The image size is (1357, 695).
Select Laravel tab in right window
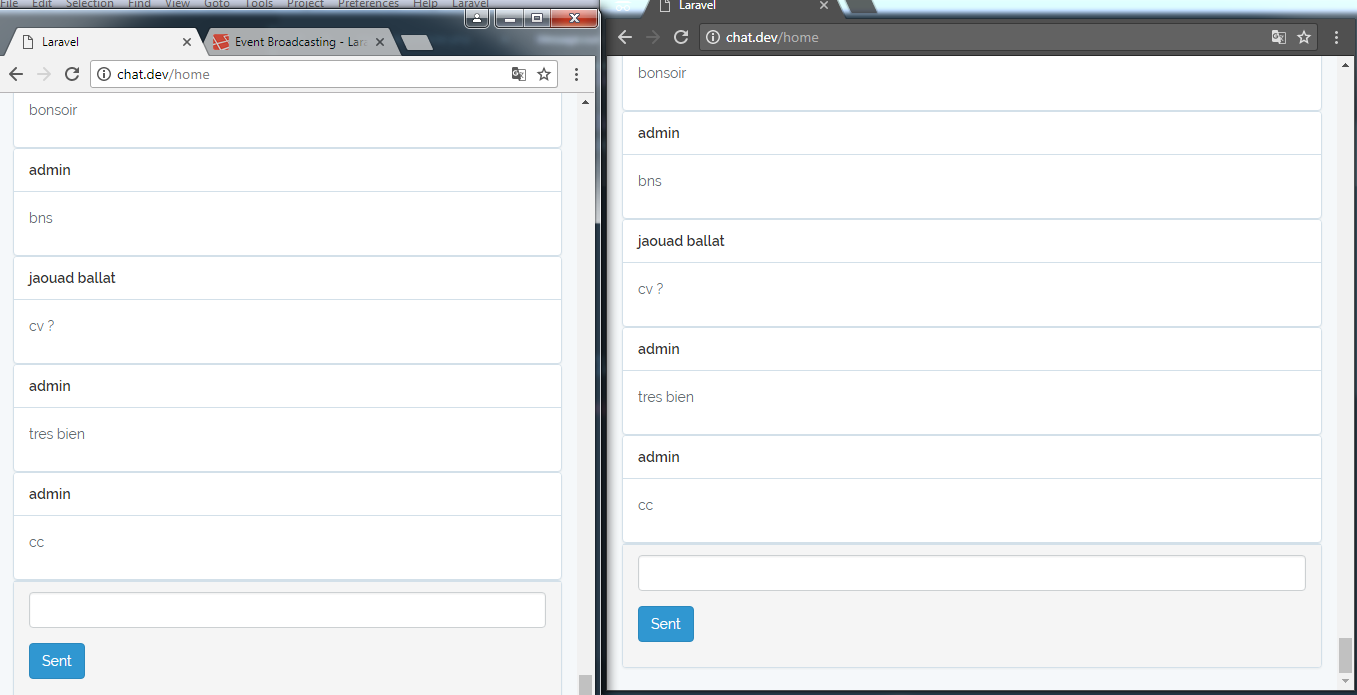pos(745,6)
